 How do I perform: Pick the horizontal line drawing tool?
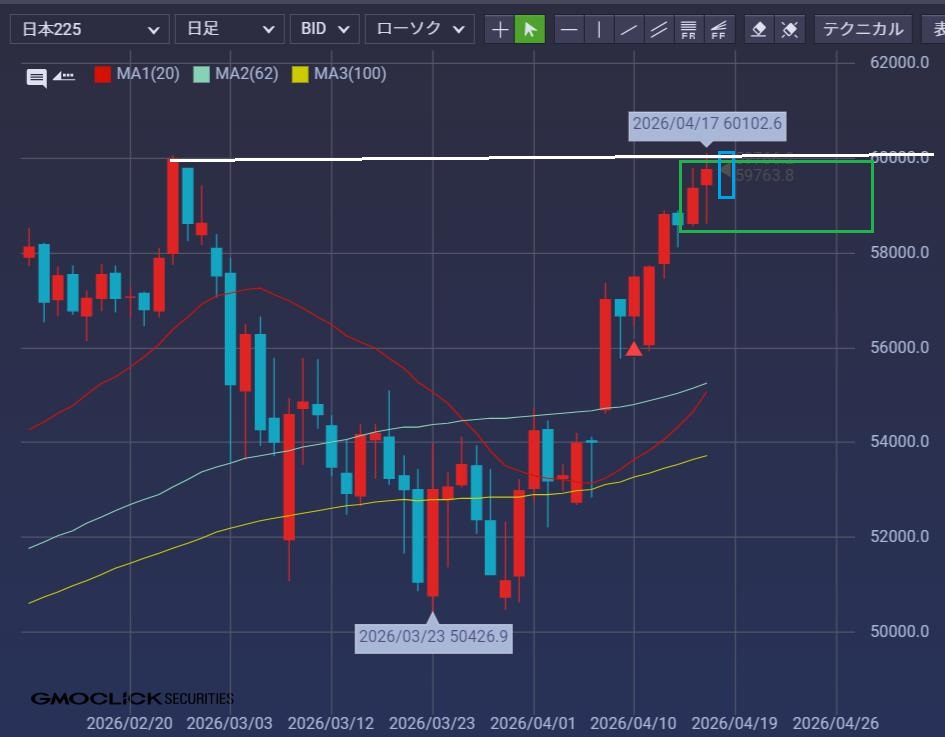(569, 29)
